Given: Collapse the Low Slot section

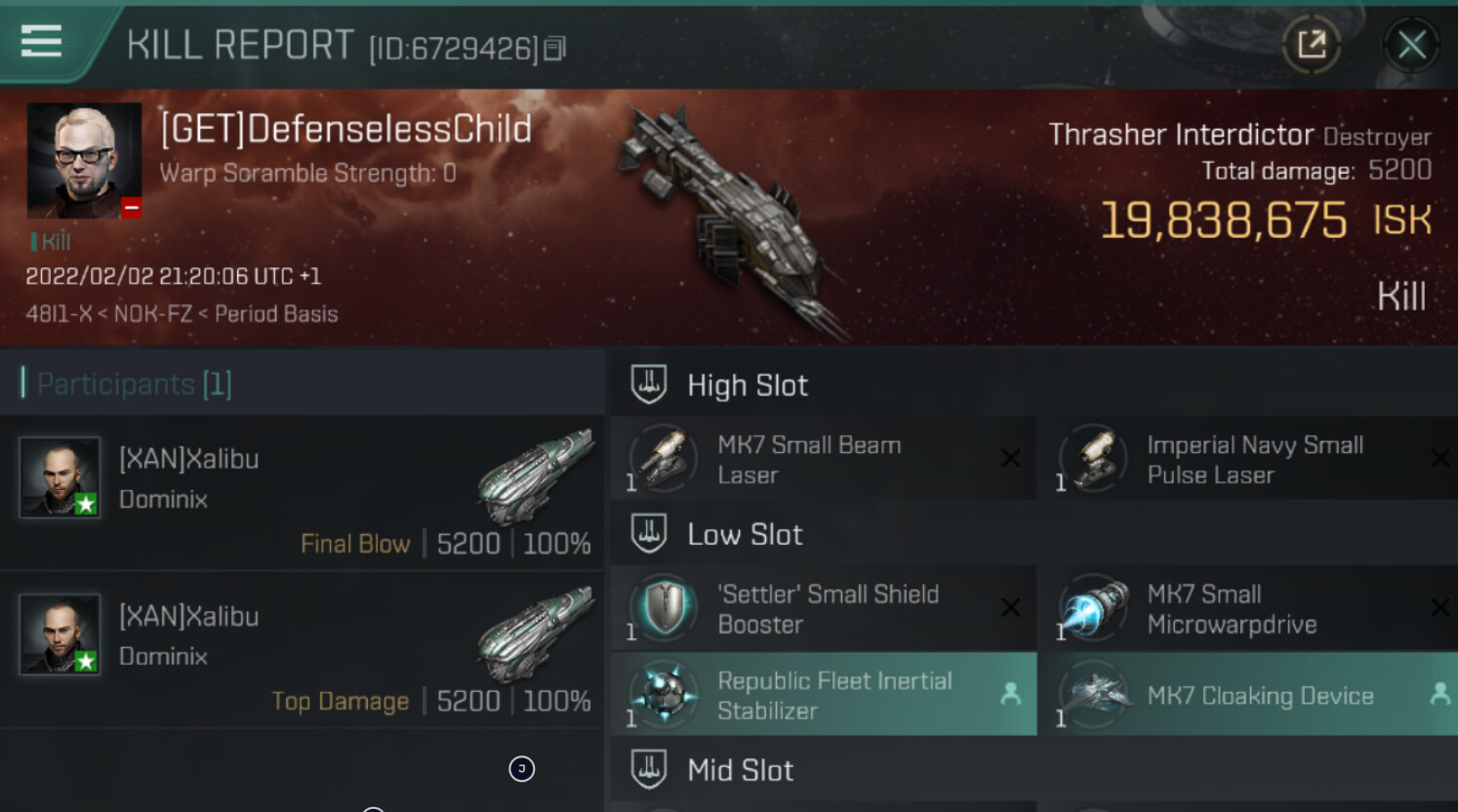Looking at the screenshot, I should point(745,535).
